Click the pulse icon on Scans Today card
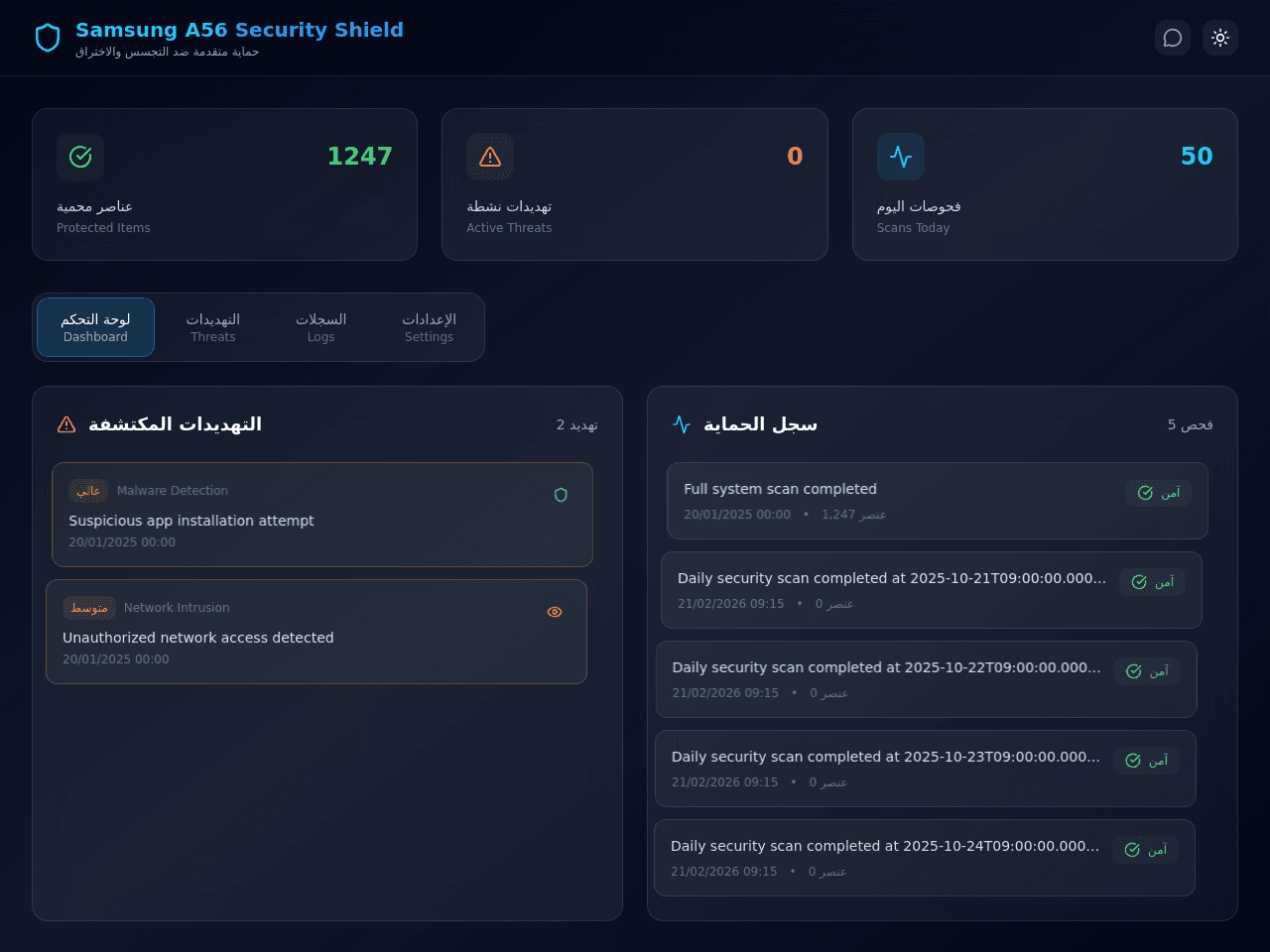Screen dimensions: 1270x952 point(901,157)
